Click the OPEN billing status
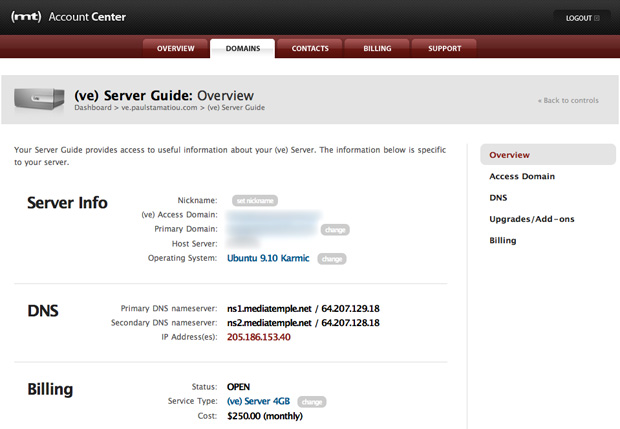The height and width of the screenshot is (429, 620). coord(238,387)
